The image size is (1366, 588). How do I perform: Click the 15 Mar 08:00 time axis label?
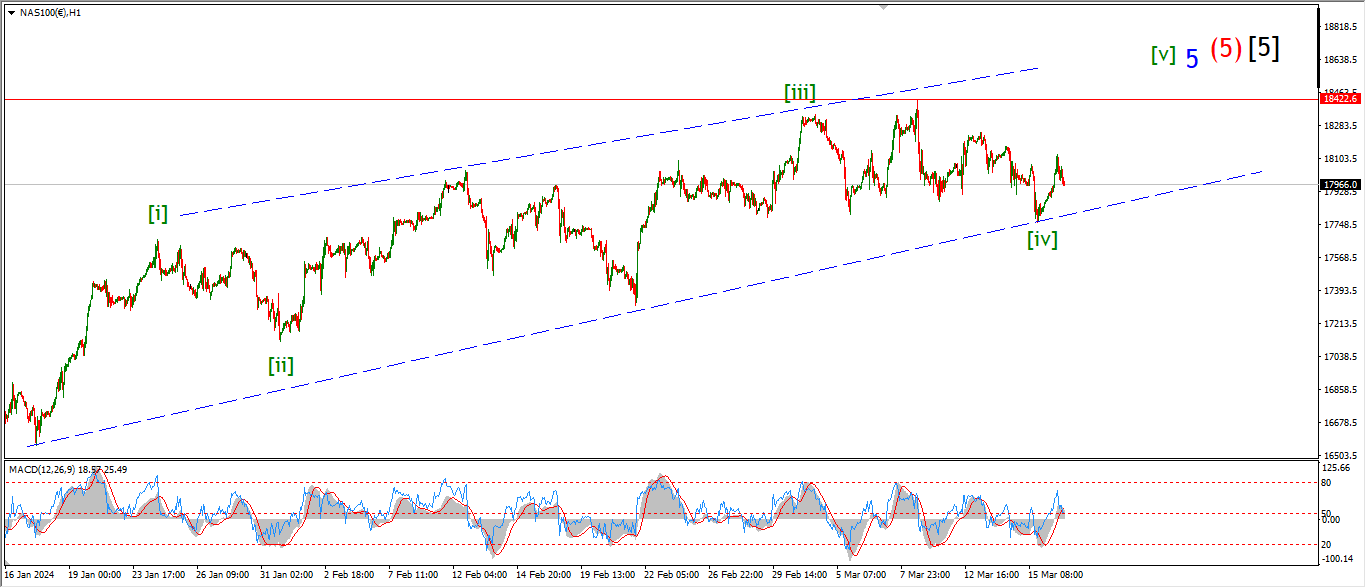click(x=1044, y=575)
